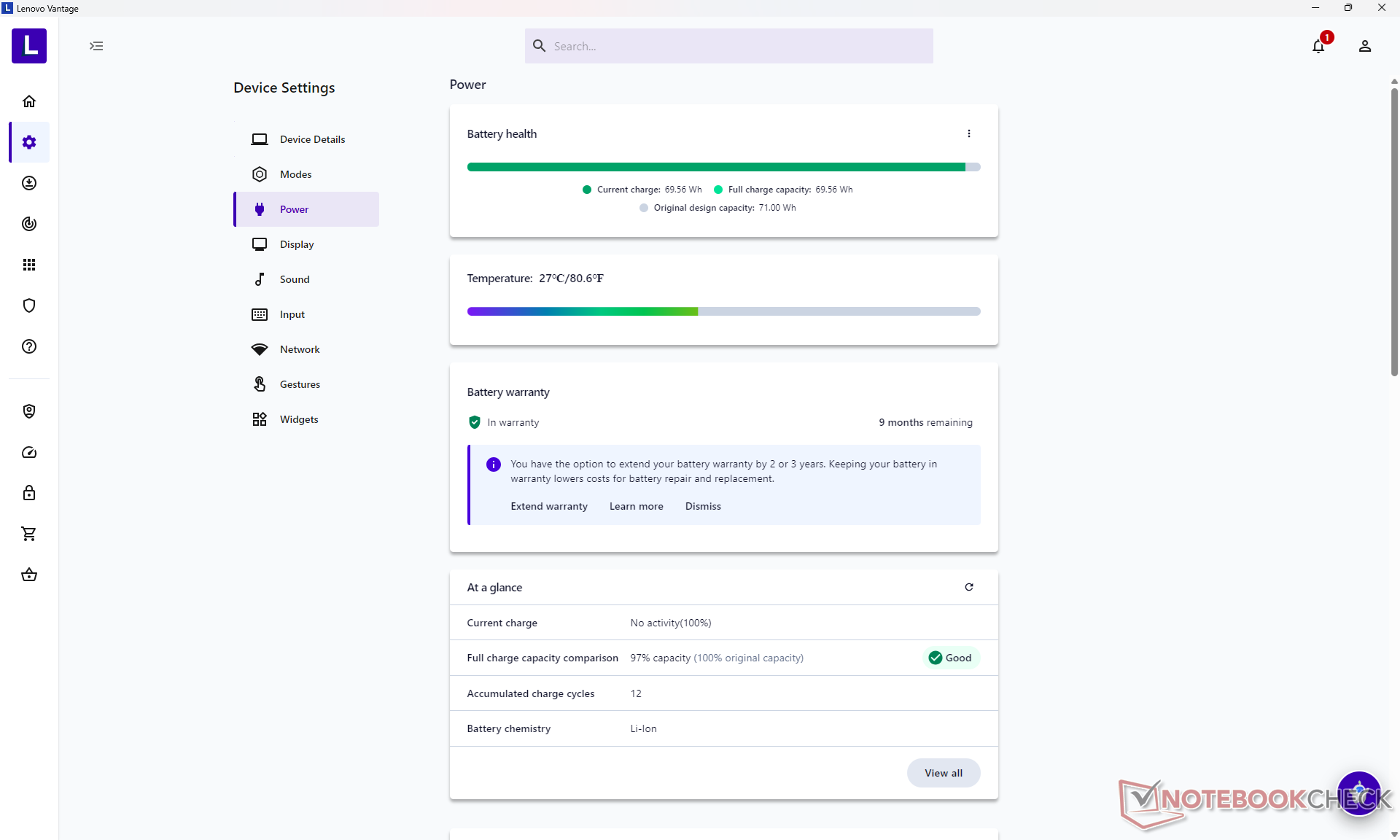
Task: Click the Extend warranty link
Action: point(548,506)
